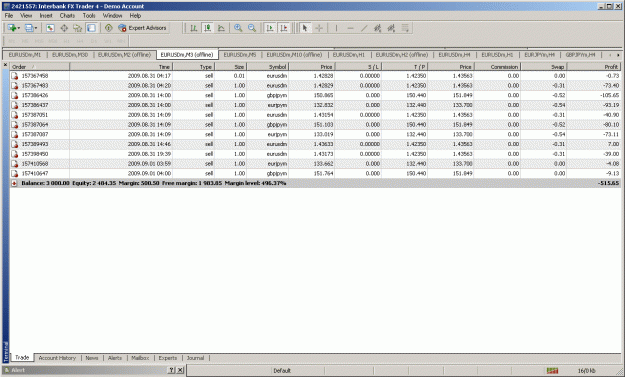
Task: Switch to line chart display
Action: pyautogui.click(x=221, y=28)
